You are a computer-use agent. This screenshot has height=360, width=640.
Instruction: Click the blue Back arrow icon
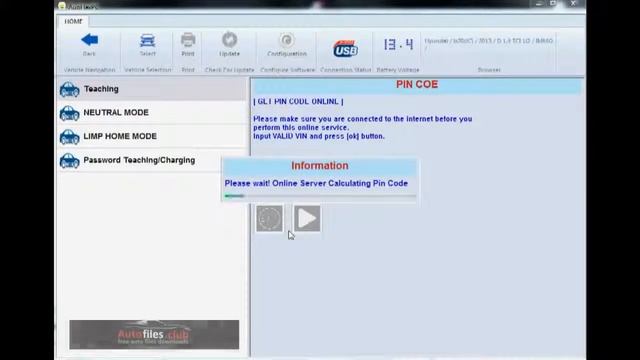click(89, 40)
